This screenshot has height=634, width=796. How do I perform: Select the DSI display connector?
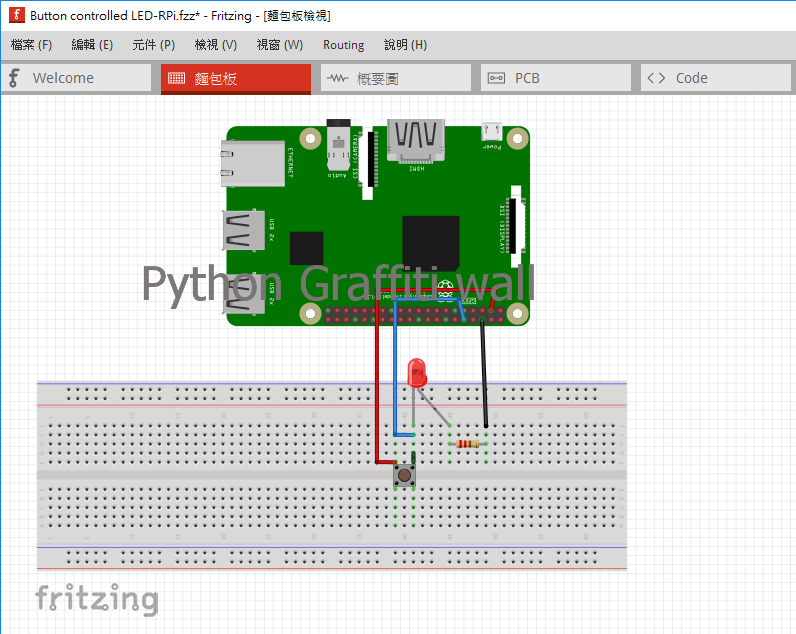516,226
